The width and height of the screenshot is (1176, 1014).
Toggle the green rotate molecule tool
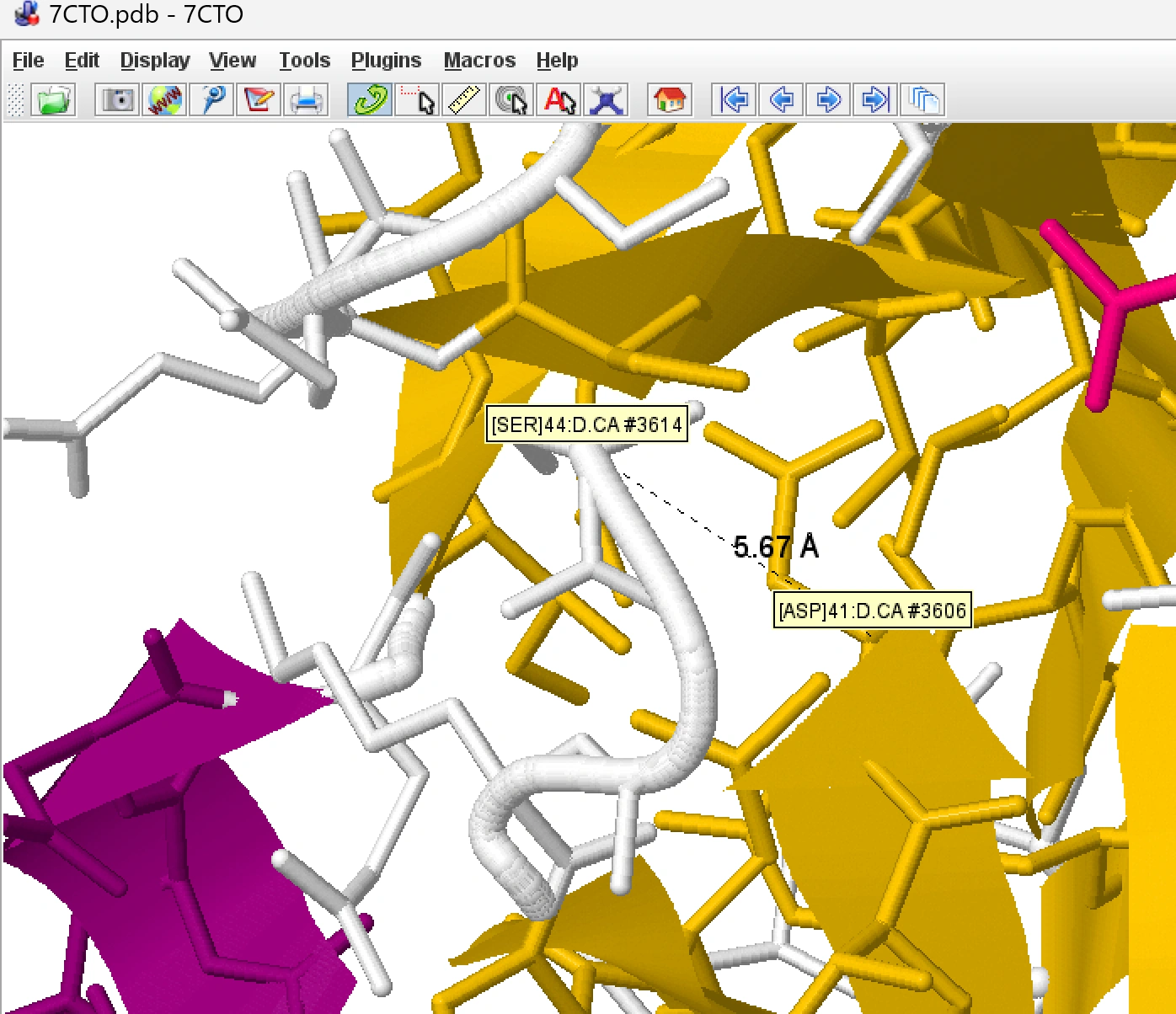[370, 100]
